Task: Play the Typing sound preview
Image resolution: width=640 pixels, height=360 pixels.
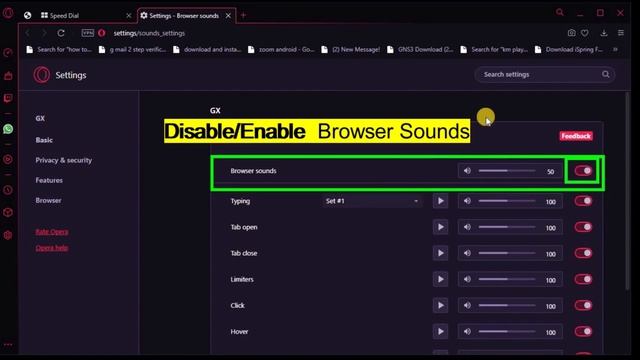Action: pyautogui.click(x=440, y=201)
